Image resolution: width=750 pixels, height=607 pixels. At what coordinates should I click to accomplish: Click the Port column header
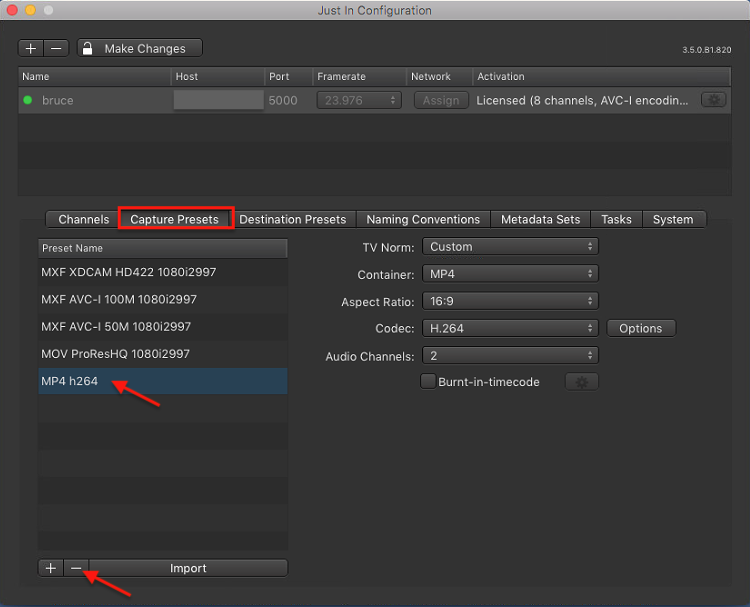288,77
